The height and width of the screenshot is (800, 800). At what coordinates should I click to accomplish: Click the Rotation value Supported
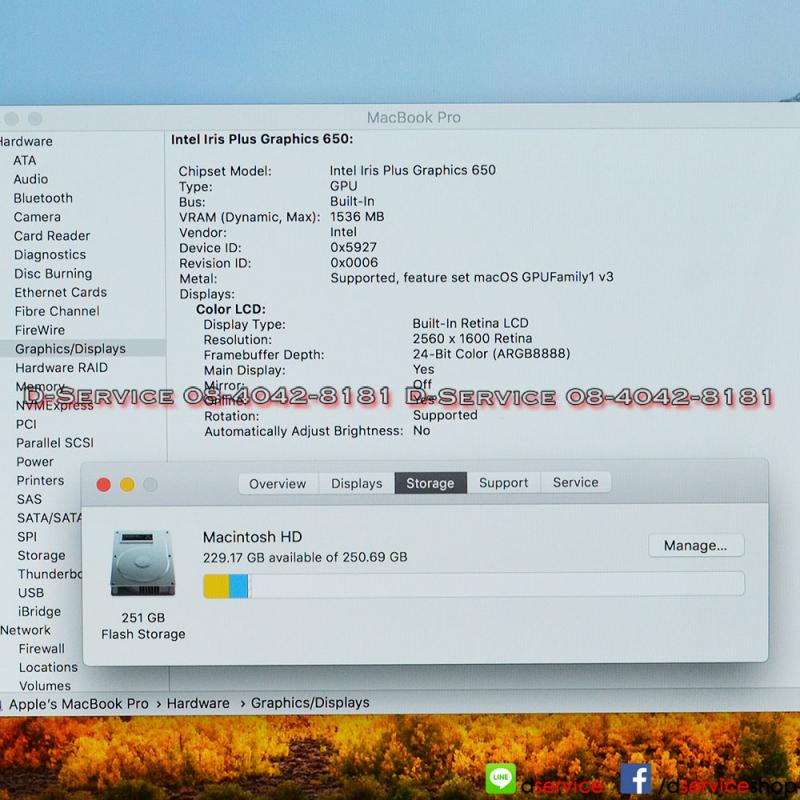pos(445,415)
